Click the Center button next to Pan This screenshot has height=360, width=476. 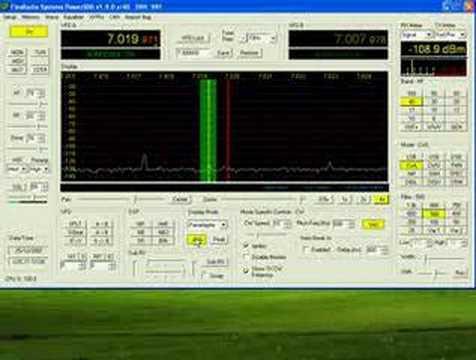pyautogui.click(x=180, y=199)
